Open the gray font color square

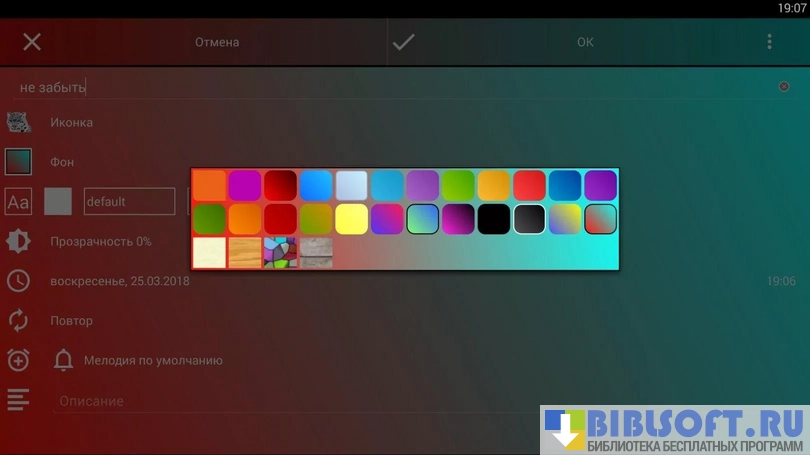tap(58, 201)
